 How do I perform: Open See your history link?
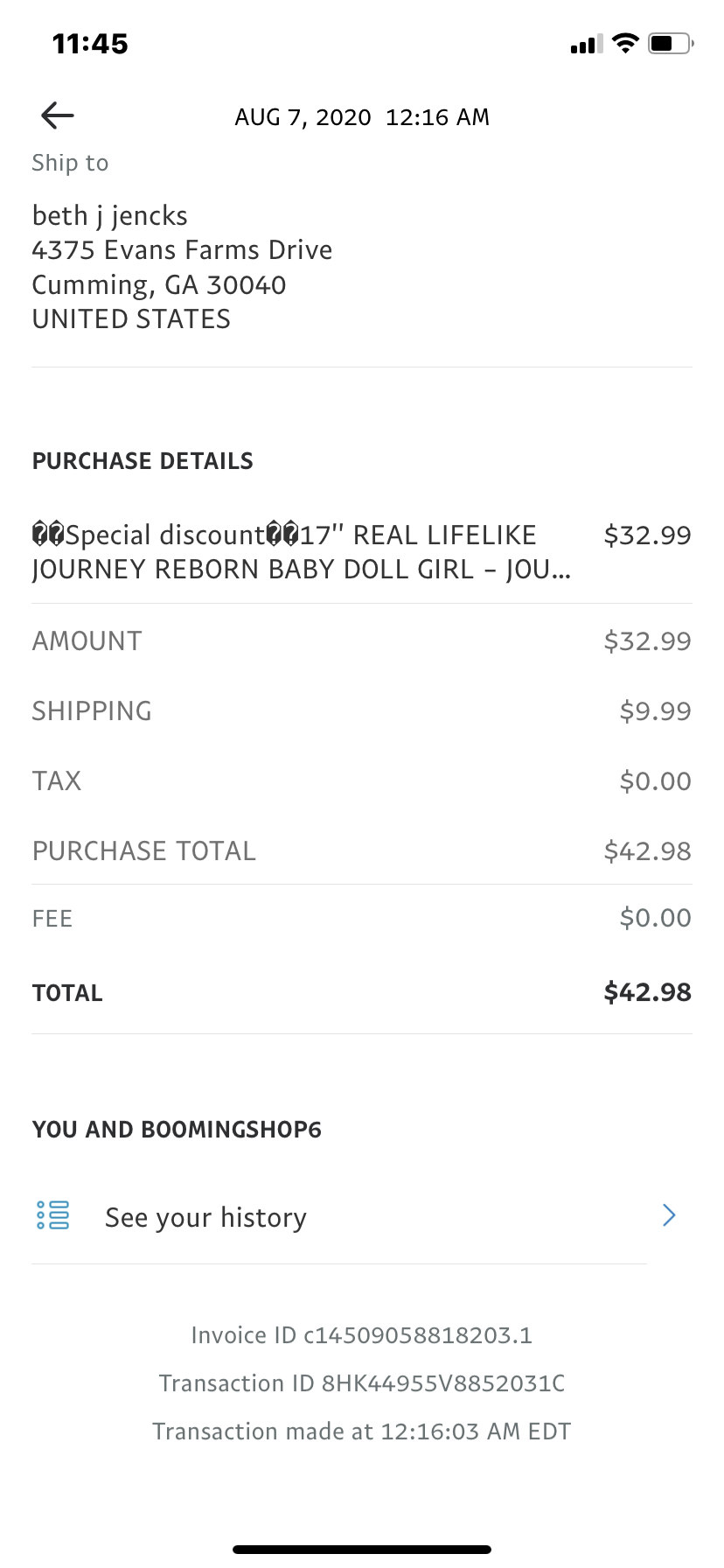205,1217
